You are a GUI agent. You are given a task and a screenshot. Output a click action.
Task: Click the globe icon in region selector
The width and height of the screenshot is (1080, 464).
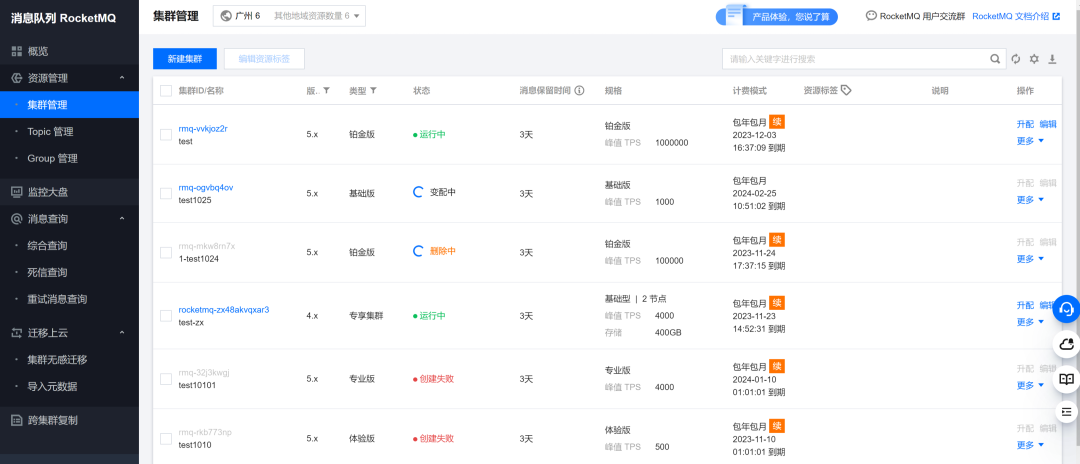pyautogui.click(x=227, y=15)
